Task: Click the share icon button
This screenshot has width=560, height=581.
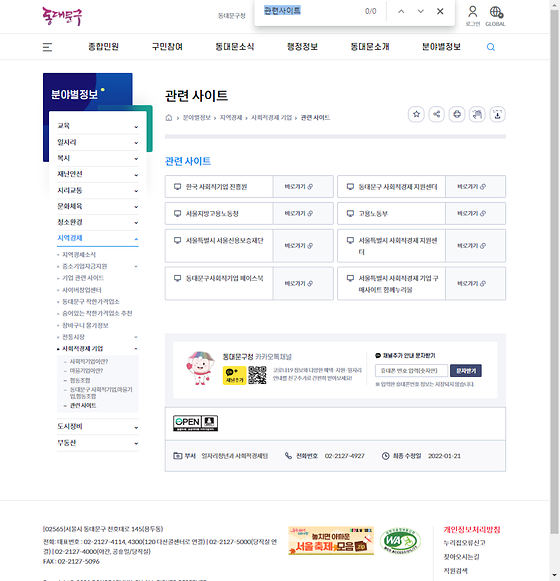Action: [437, 114]
